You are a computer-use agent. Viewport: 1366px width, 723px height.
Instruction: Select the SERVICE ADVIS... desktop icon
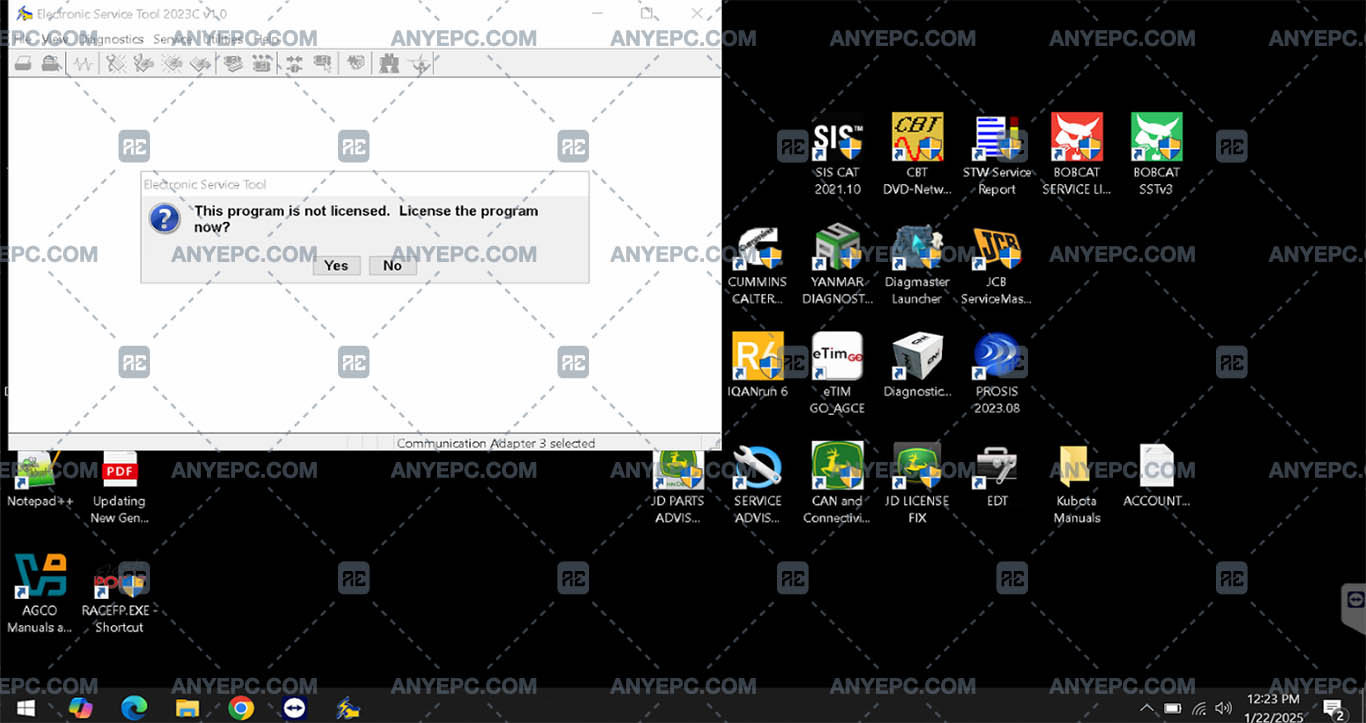click(757, 484)
